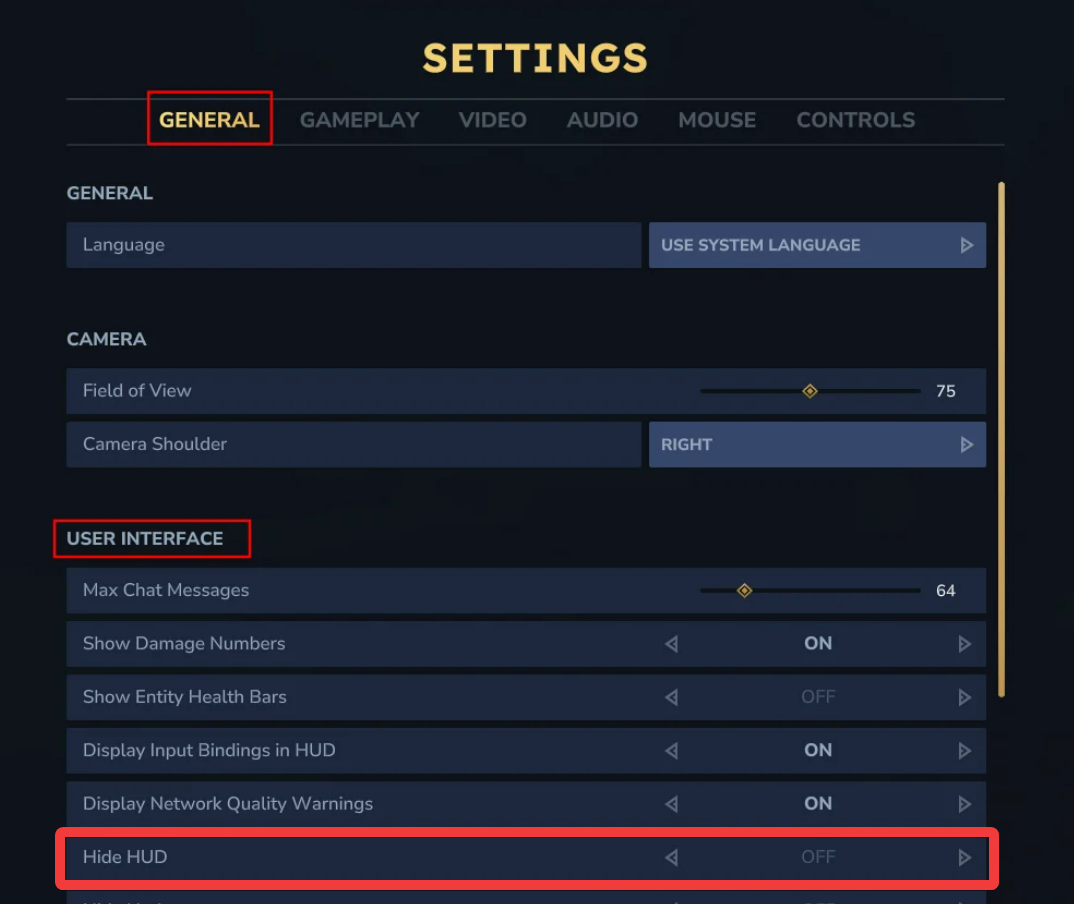Open the Language selector showing USE SYSTEM LANGUAGE
This screenshot has width=1074, height=904.
pos(818,245)
